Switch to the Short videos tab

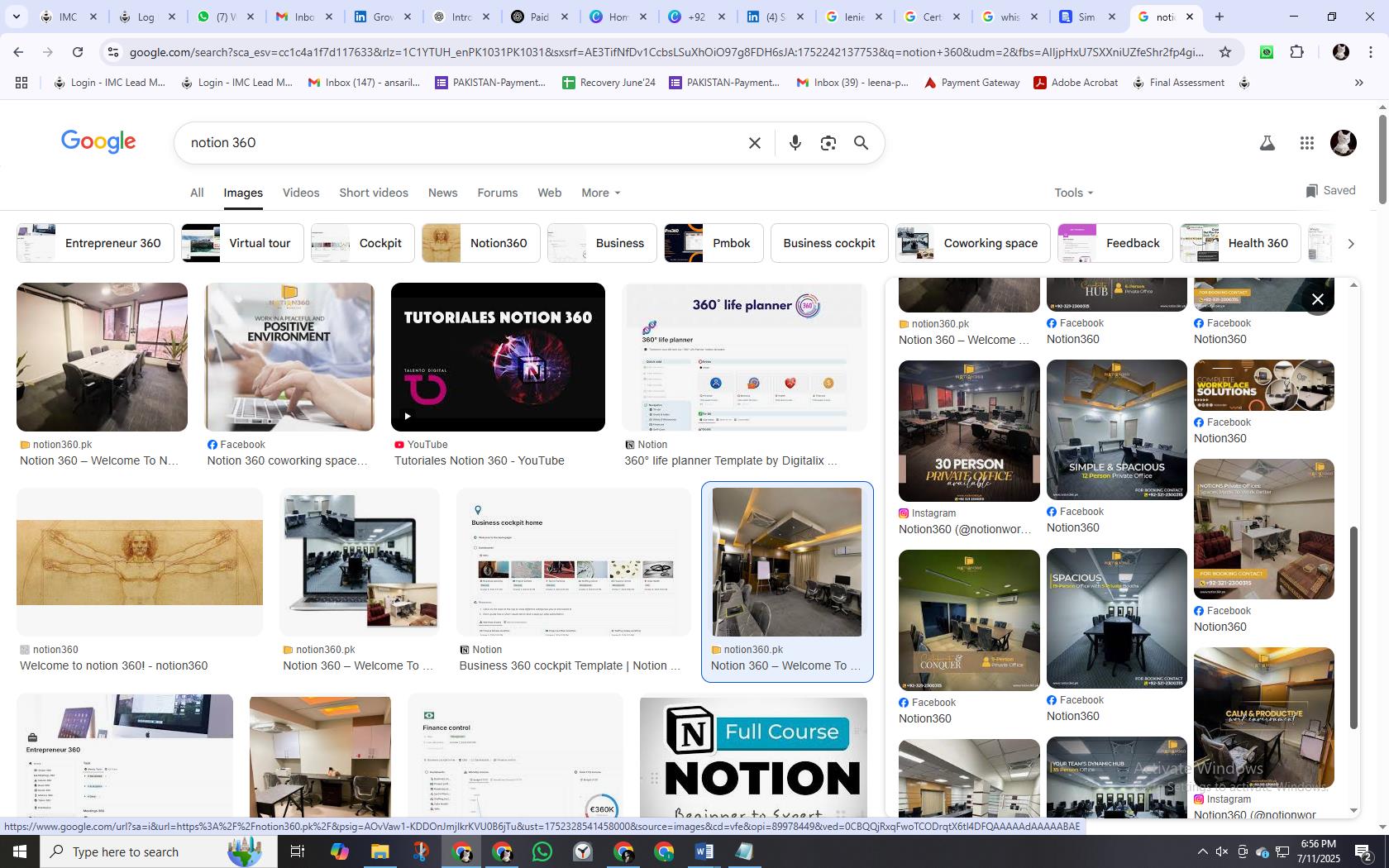tap(374, 193)
